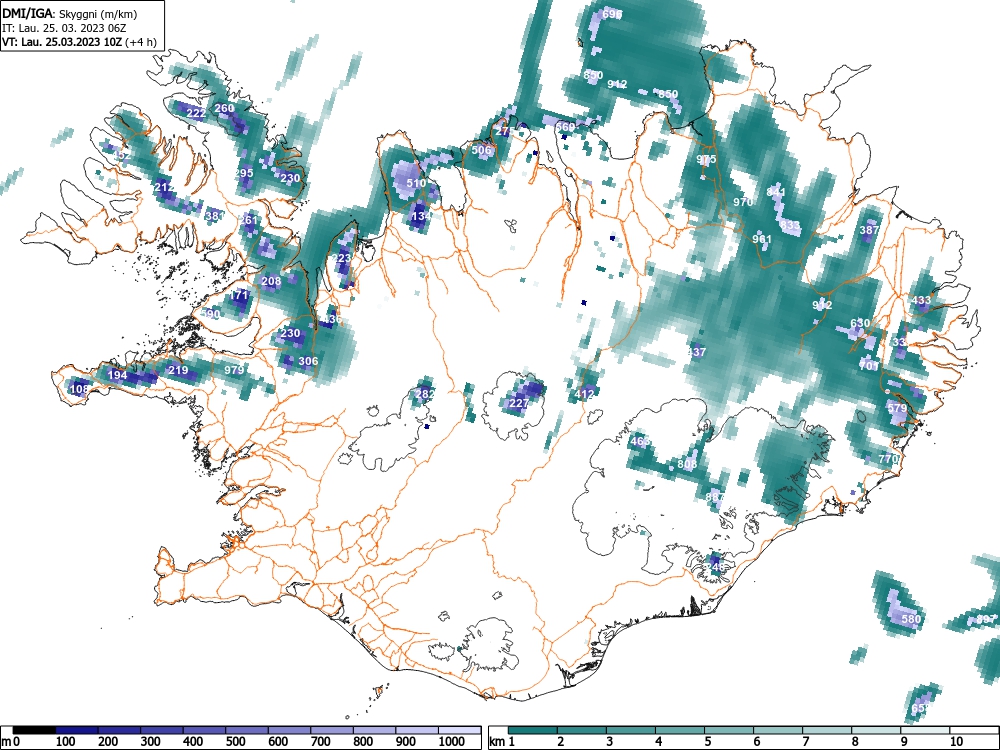Choose the dark teal 1–2 km legend swatch
This screenshot has width=1000, height=750.
point(533,730)
